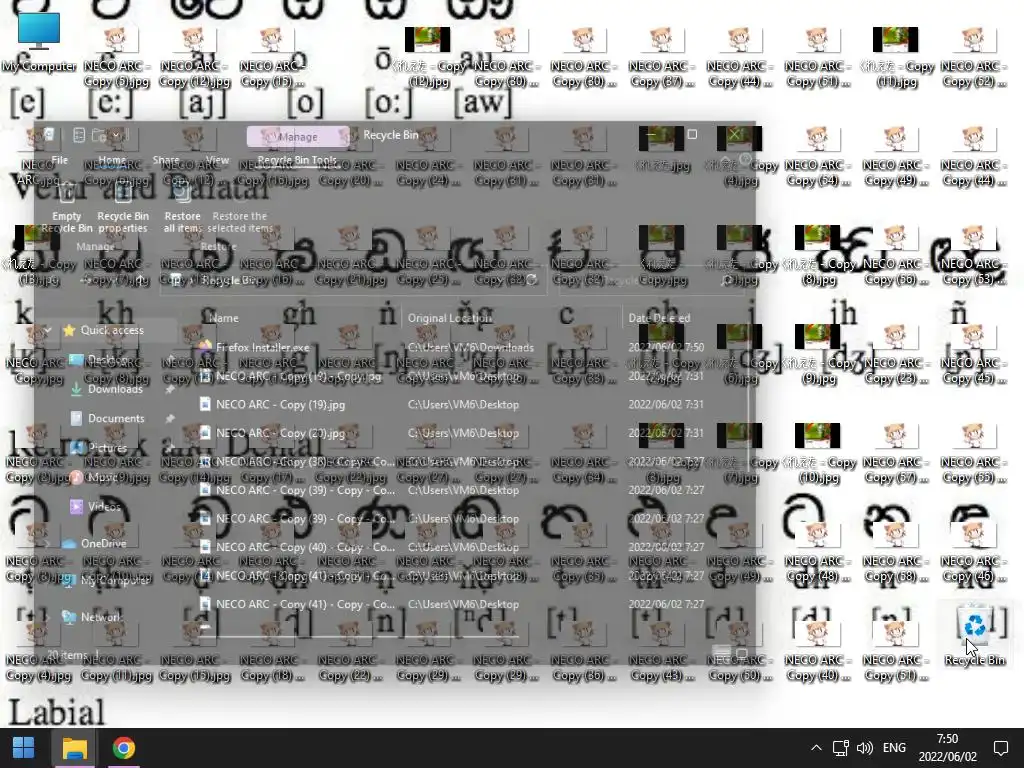Select NECO ARC - Copy (55) desktop icon
This screenshot has height=768, width=1024.
click(972, 454)
